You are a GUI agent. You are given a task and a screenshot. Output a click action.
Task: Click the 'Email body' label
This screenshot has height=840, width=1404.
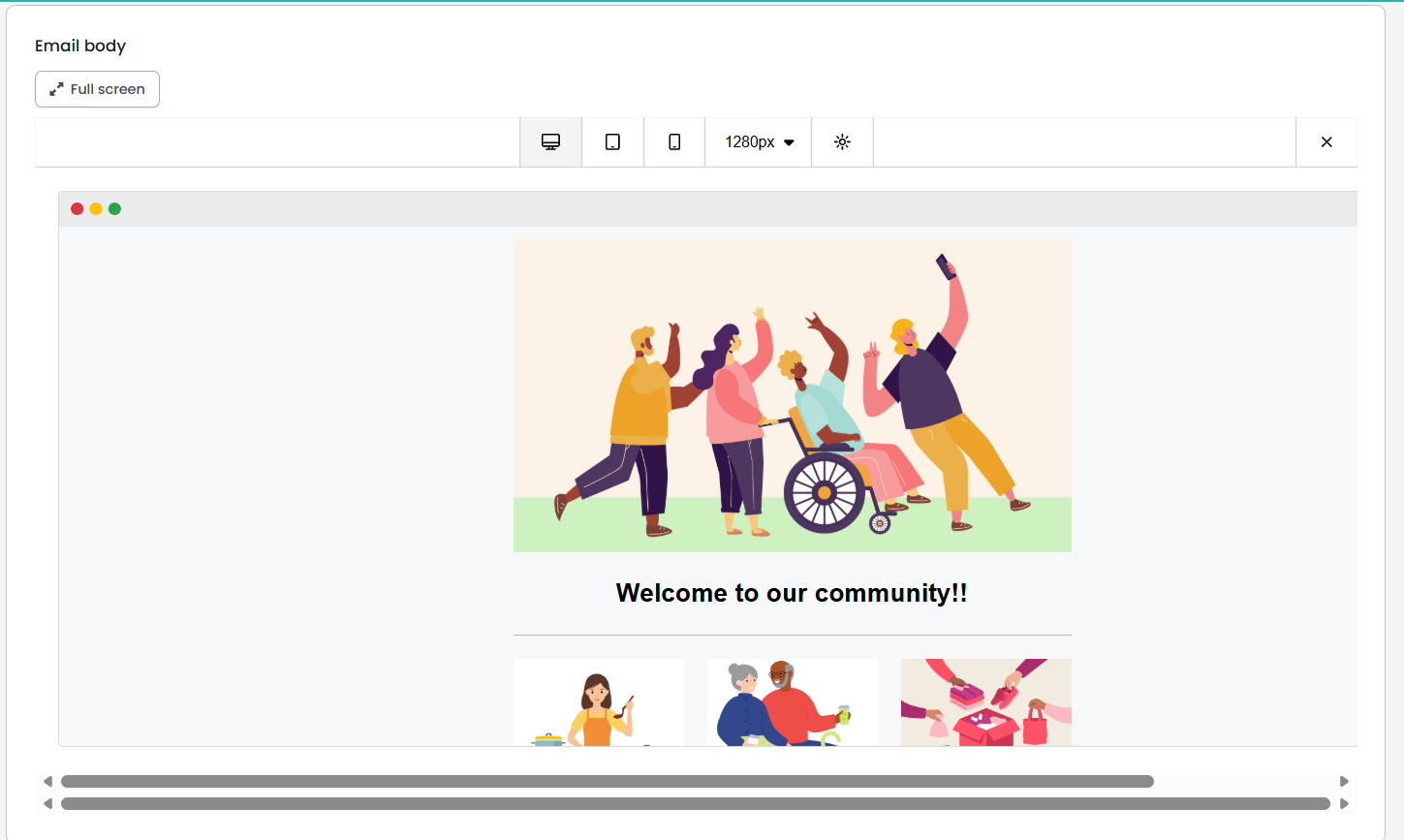(x=80, y=46)
